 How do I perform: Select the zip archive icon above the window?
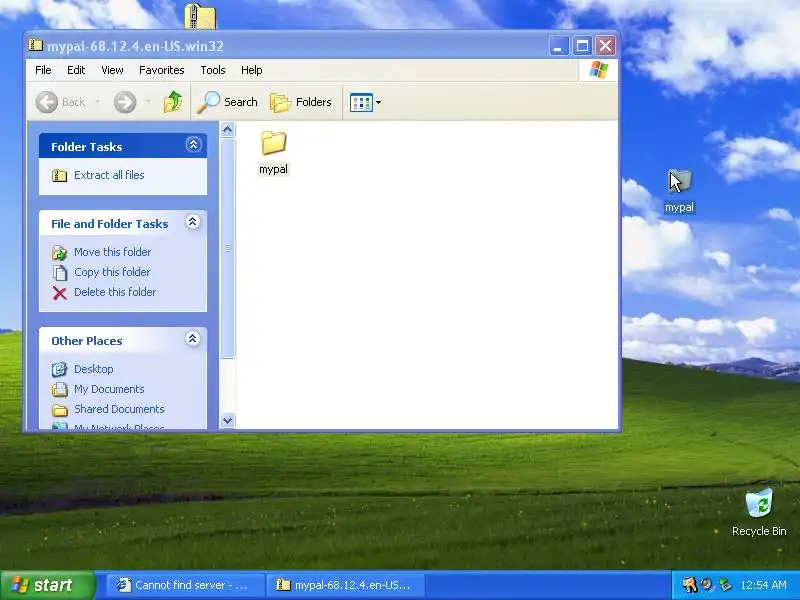(x=200, y=16)
